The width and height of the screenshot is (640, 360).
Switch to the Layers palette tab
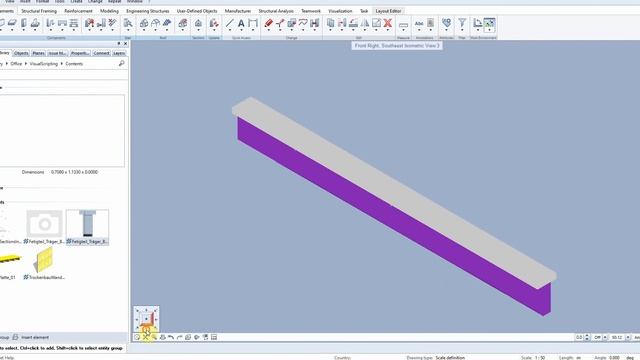[x=119, y=53]
